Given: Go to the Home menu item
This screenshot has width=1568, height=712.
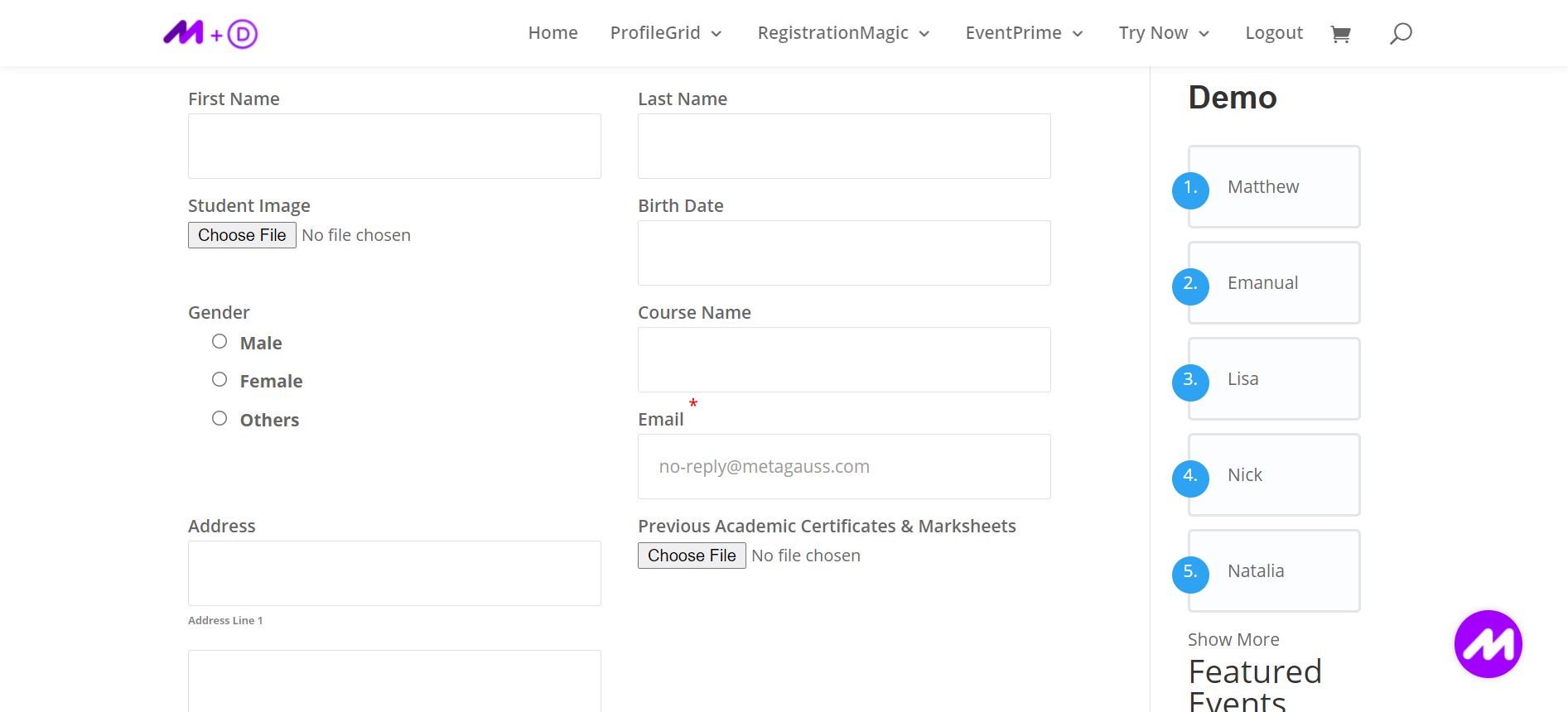Looking at the screenshot, I should 552,33.
